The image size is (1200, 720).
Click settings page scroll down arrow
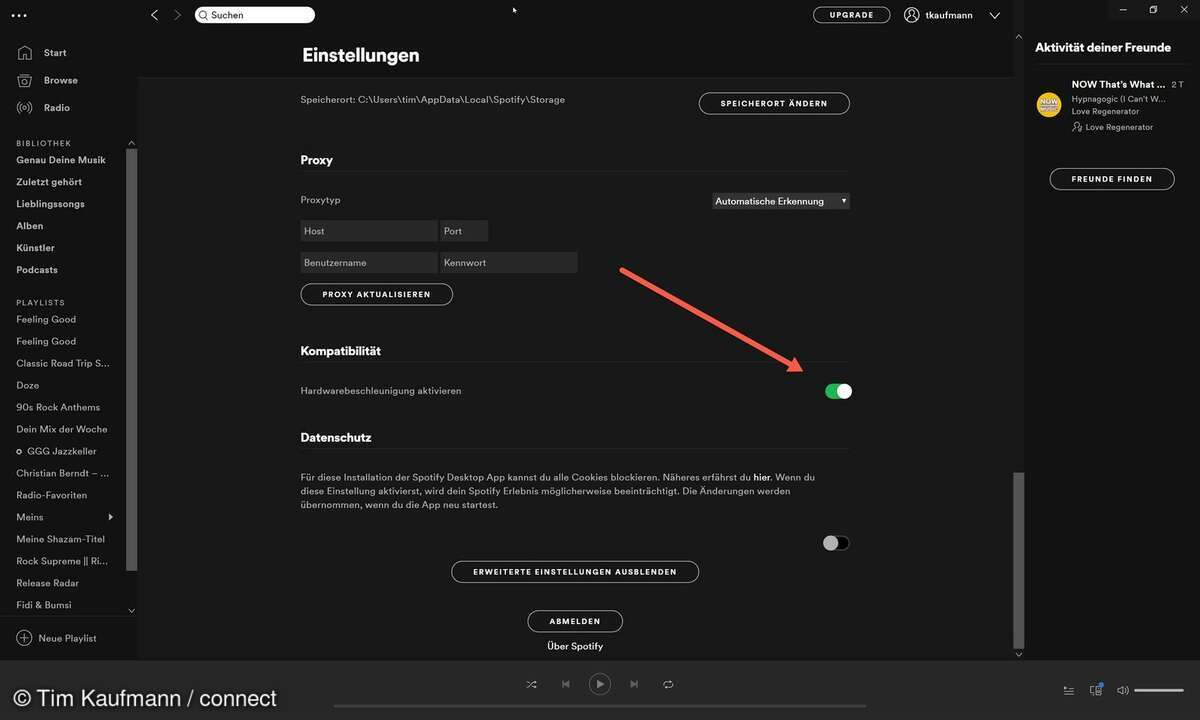tap(1019, 654)
